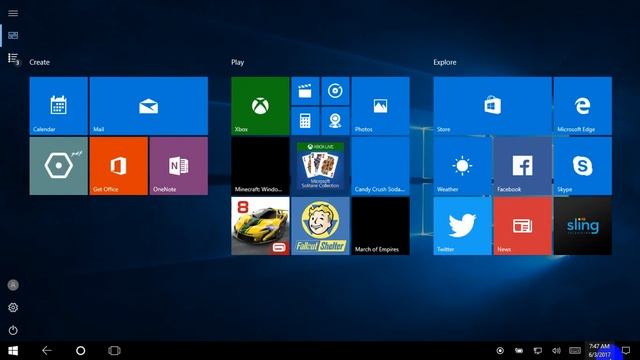Image resolution: width=640 pixels, height=360 pixels.
Task: Switch to all apps list view
Action: pyautogui.click(x=13, y=58)
